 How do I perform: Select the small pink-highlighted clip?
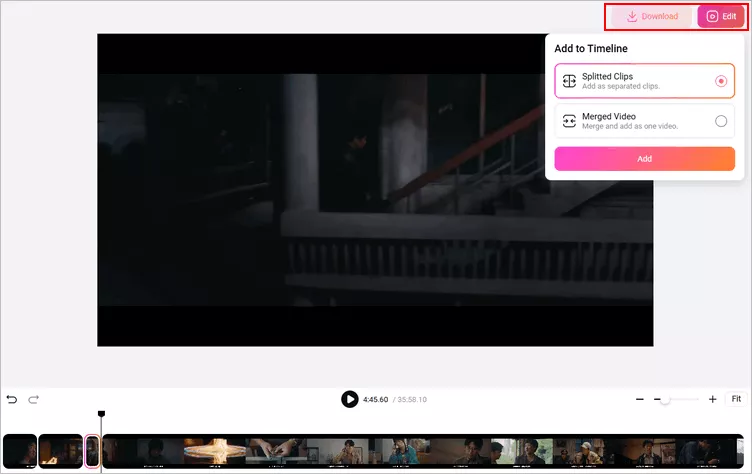pos(93,451)
